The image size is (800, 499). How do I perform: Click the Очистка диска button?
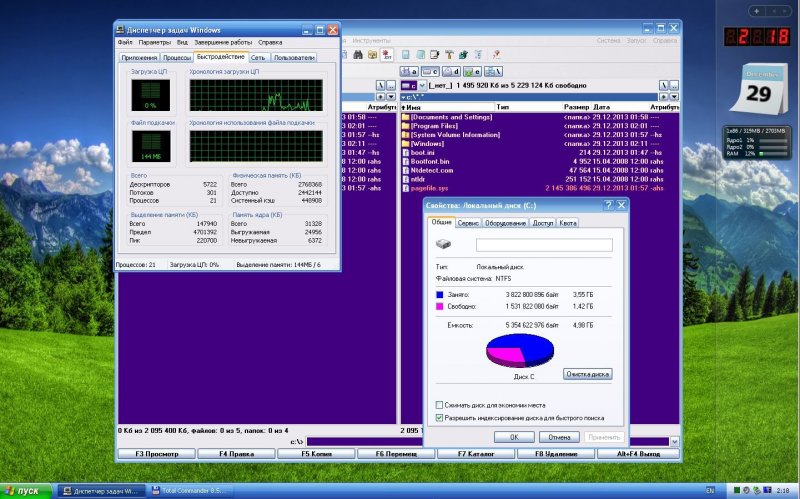click(588, 374)
